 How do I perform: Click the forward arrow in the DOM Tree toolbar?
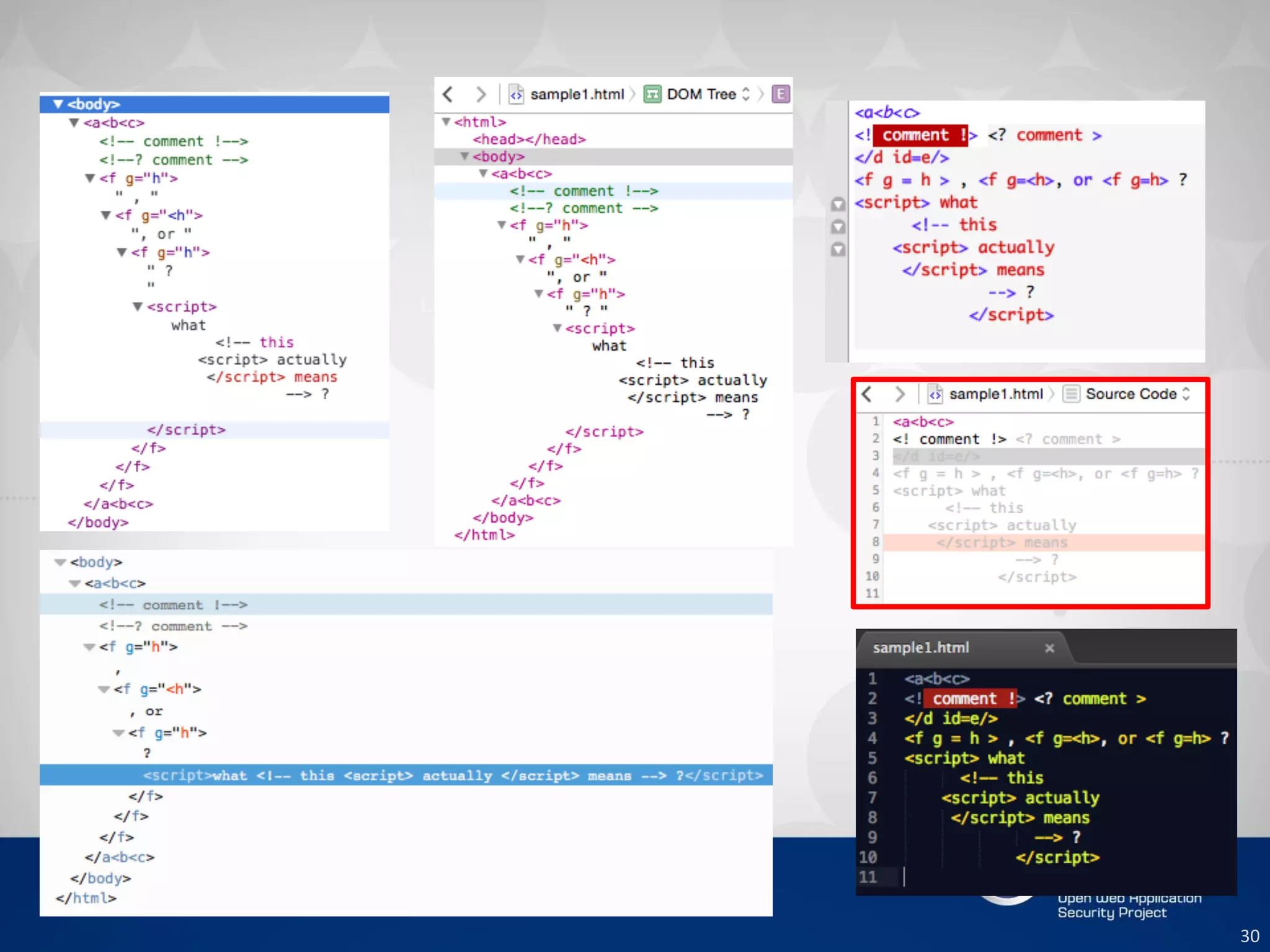point(481,94)
